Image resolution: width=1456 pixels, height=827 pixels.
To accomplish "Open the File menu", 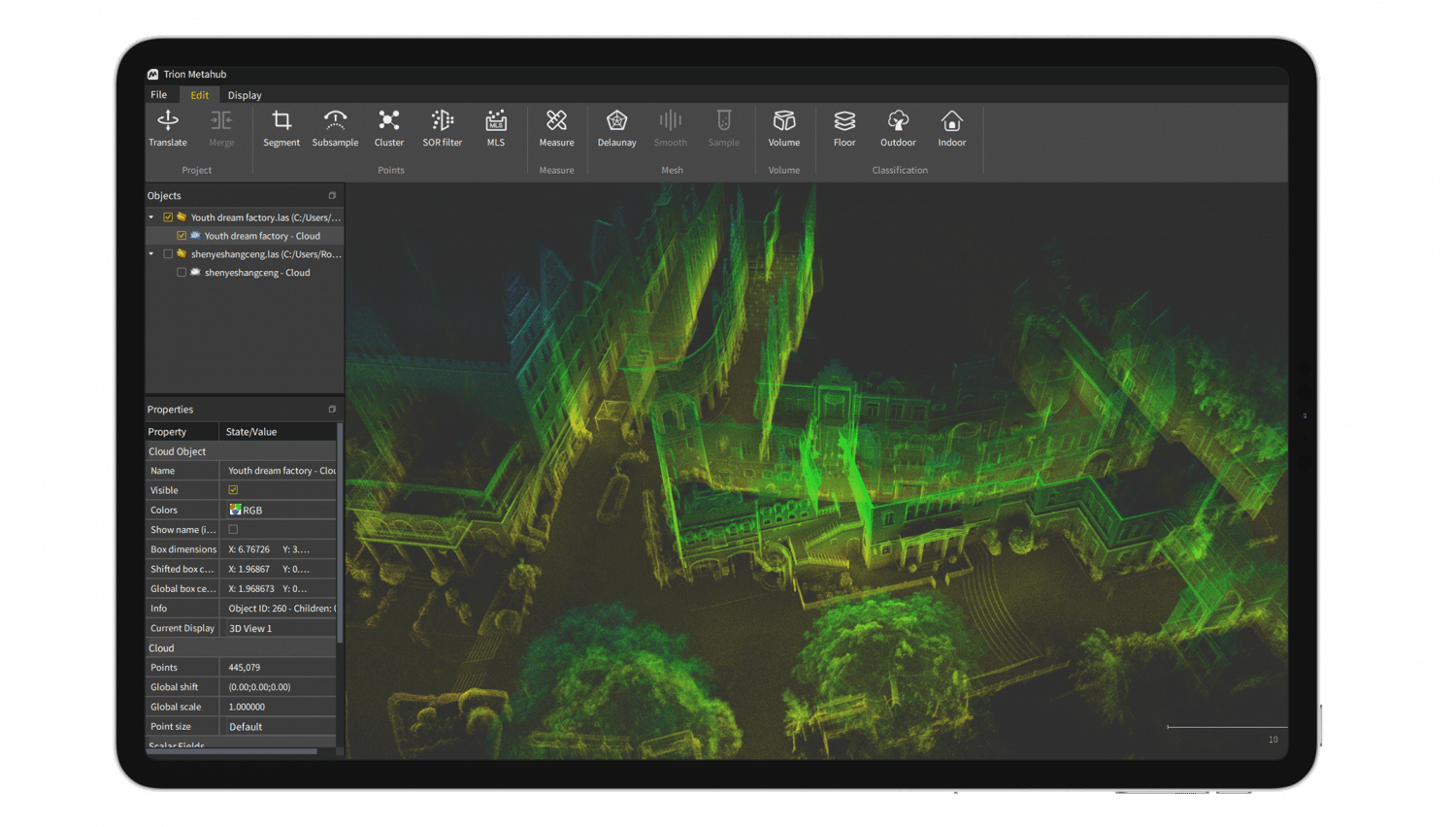I will tap(158, 95).
